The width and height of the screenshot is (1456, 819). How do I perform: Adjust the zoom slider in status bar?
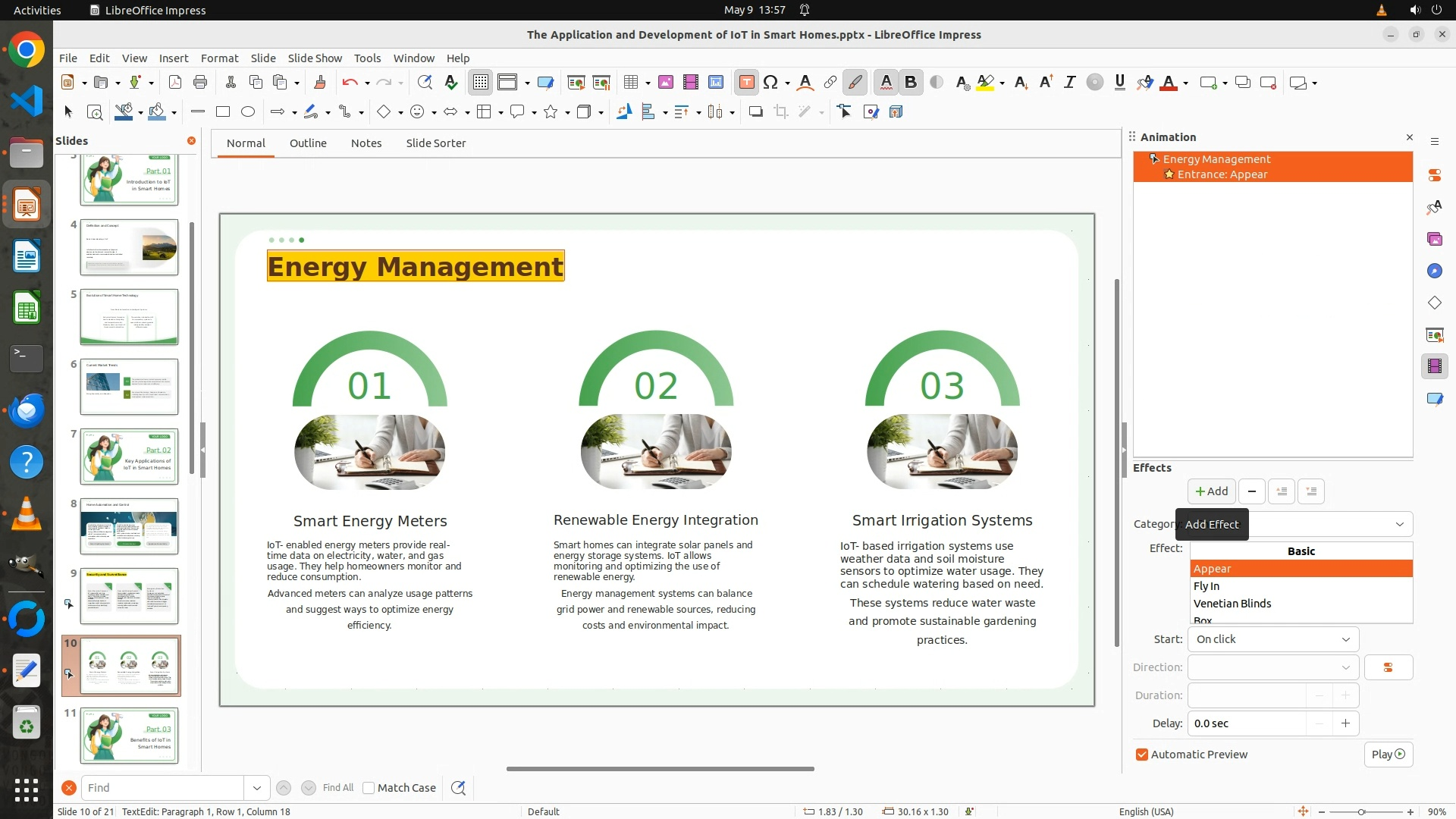[1361, 811]
